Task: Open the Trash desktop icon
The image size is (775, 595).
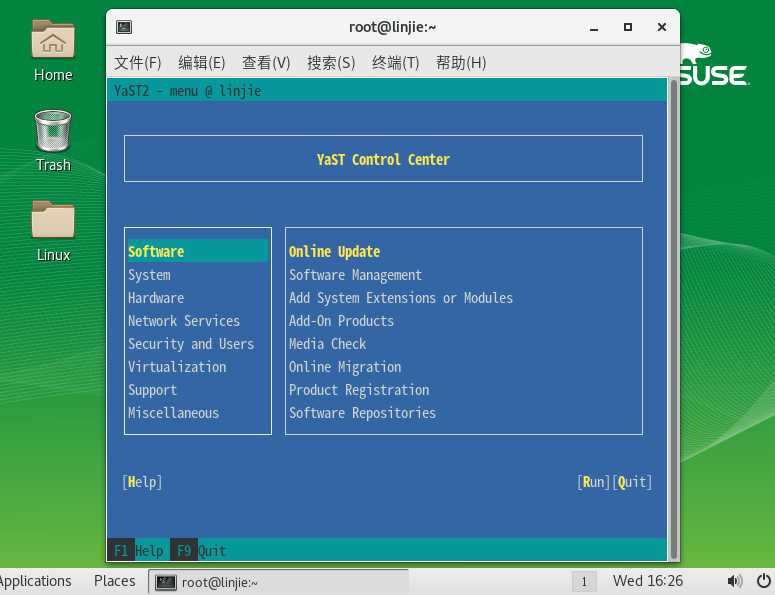Action: coord(53,141)
